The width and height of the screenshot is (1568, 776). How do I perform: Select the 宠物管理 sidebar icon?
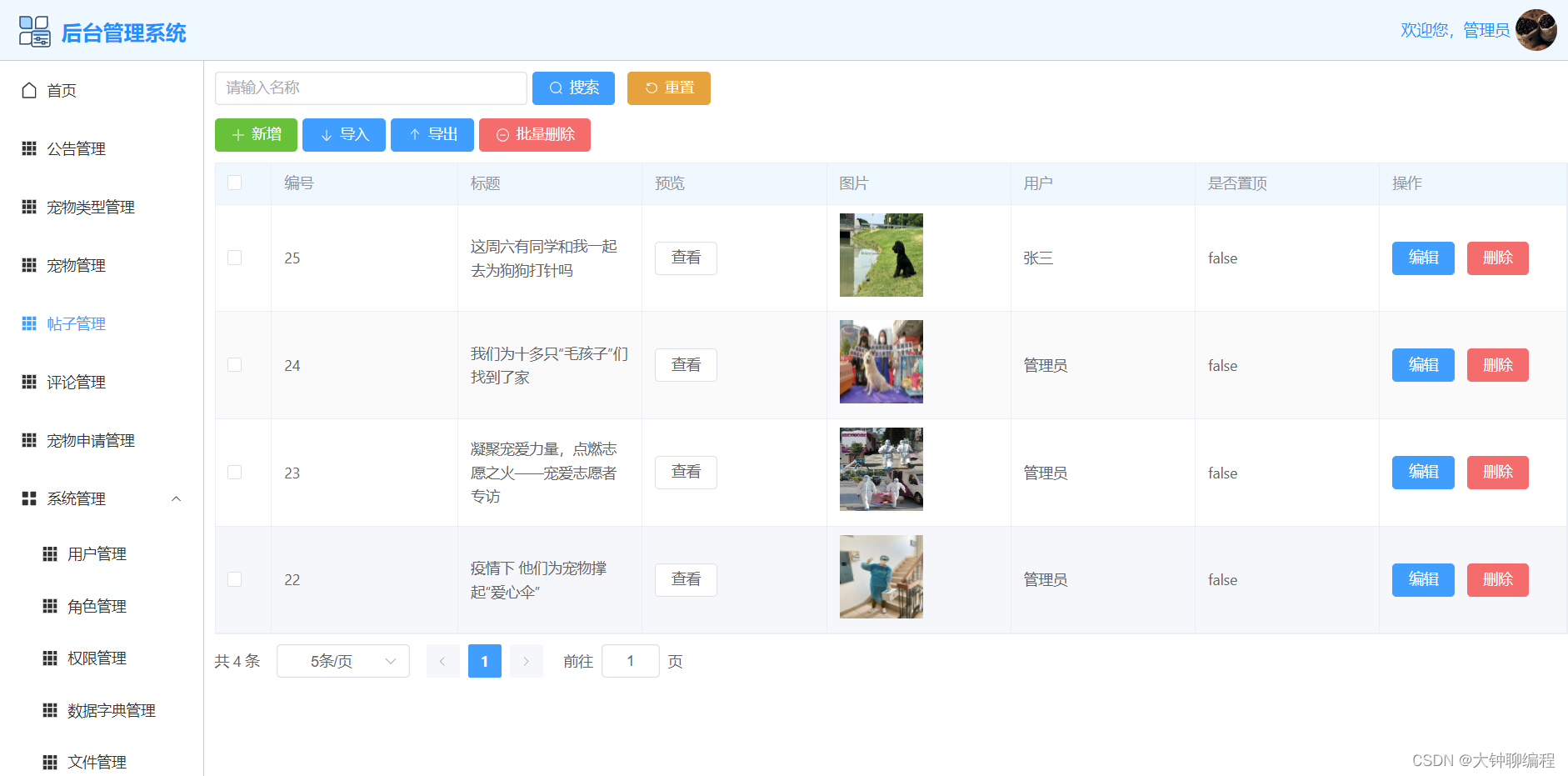click(29, 265)
